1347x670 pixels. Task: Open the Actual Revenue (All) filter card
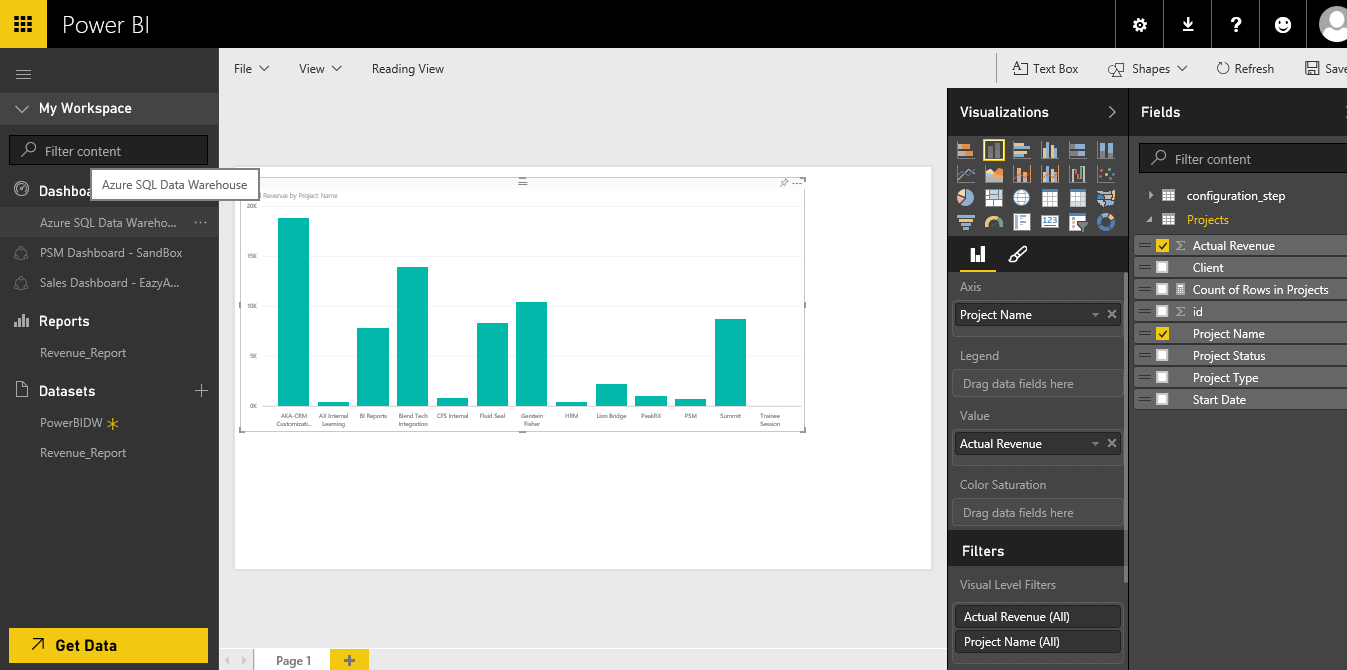1038,617
